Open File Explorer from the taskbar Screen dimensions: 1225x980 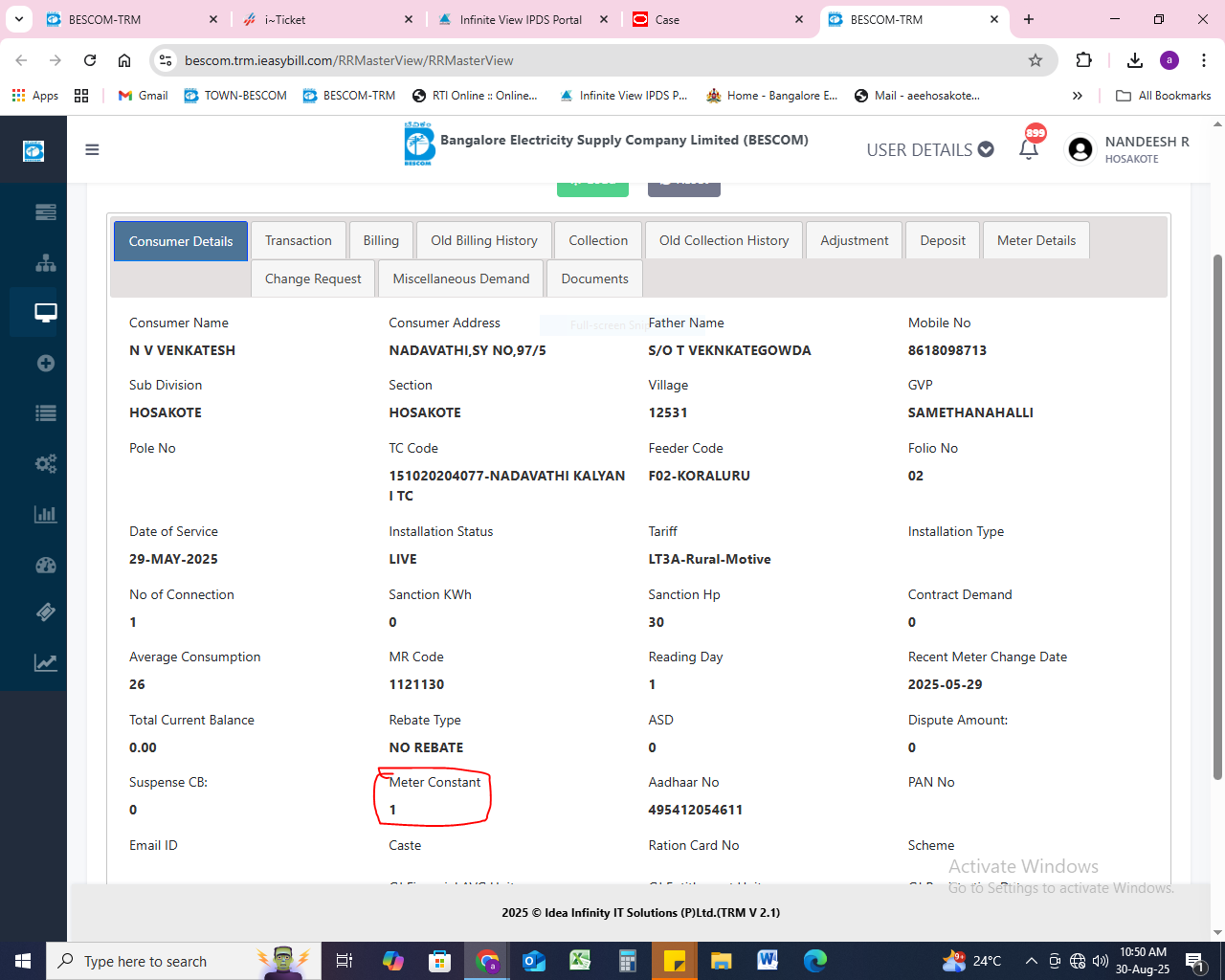click(x=721, y=960)
